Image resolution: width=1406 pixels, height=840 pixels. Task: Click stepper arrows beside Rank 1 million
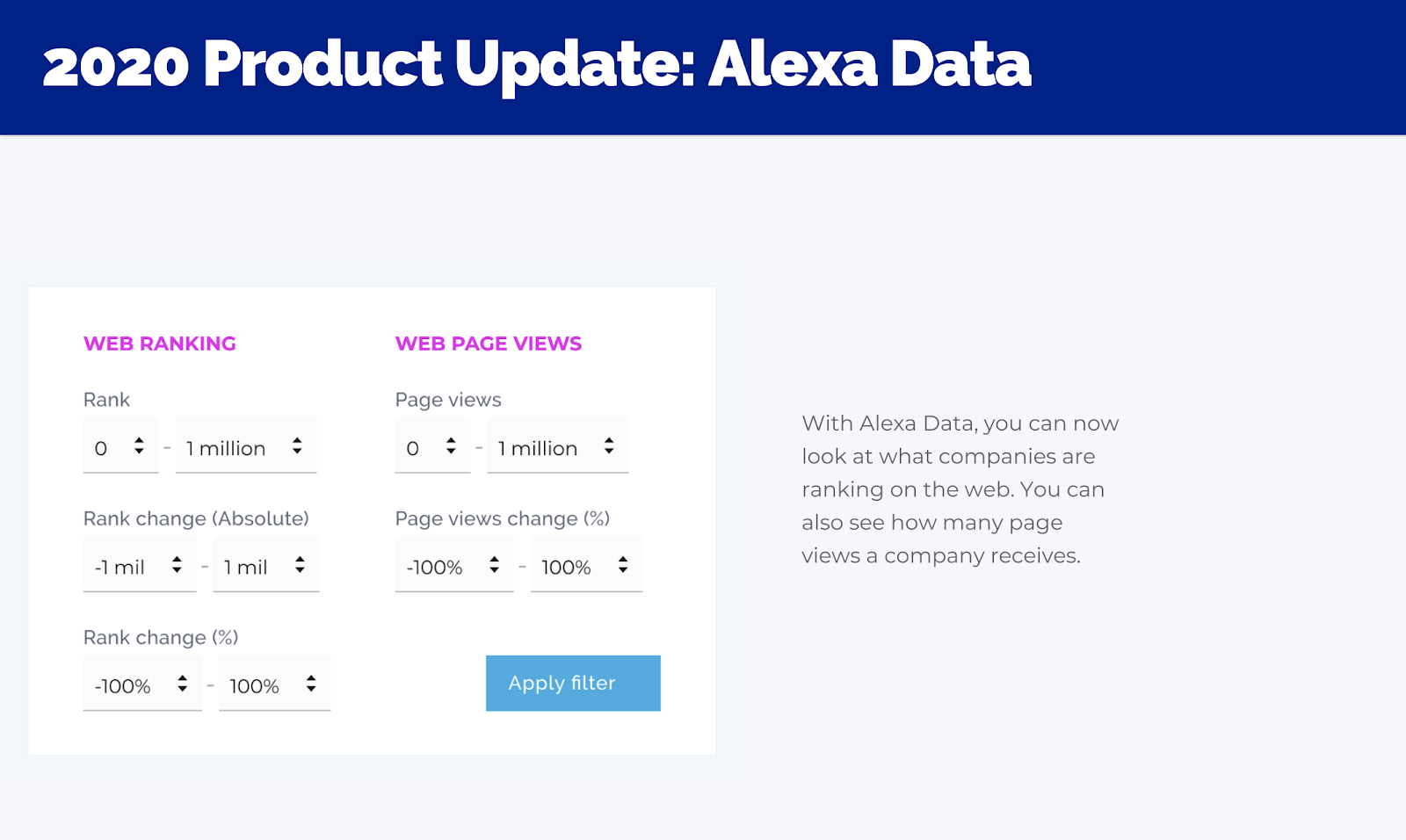[x=297, y=446]
